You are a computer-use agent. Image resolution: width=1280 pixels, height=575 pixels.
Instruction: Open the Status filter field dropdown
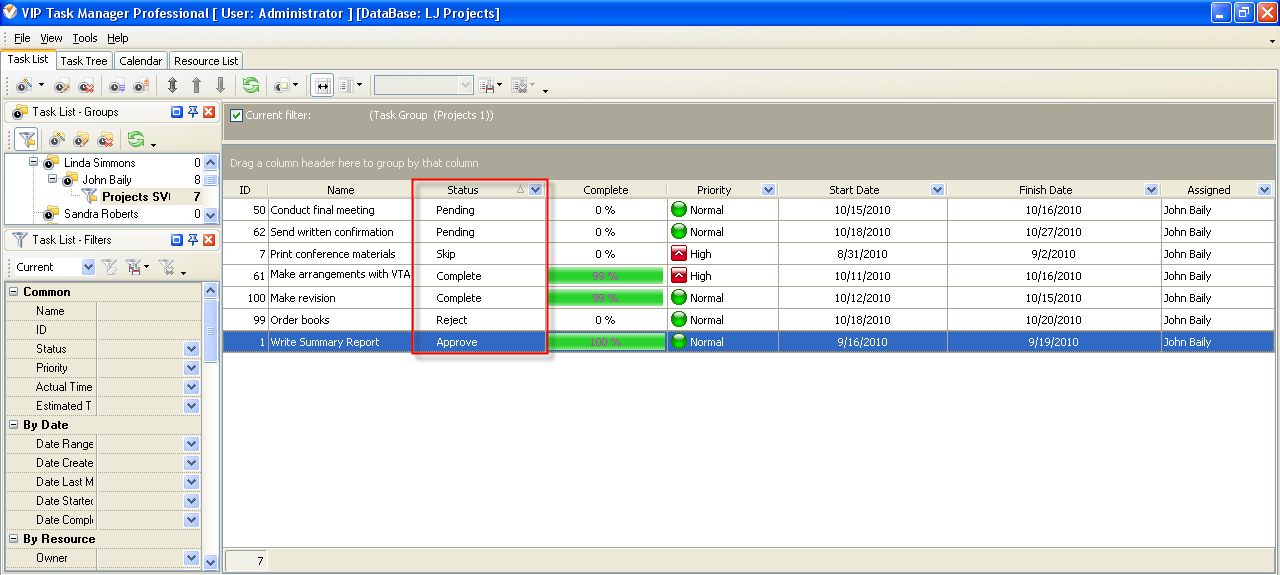(x=191, y=349)
